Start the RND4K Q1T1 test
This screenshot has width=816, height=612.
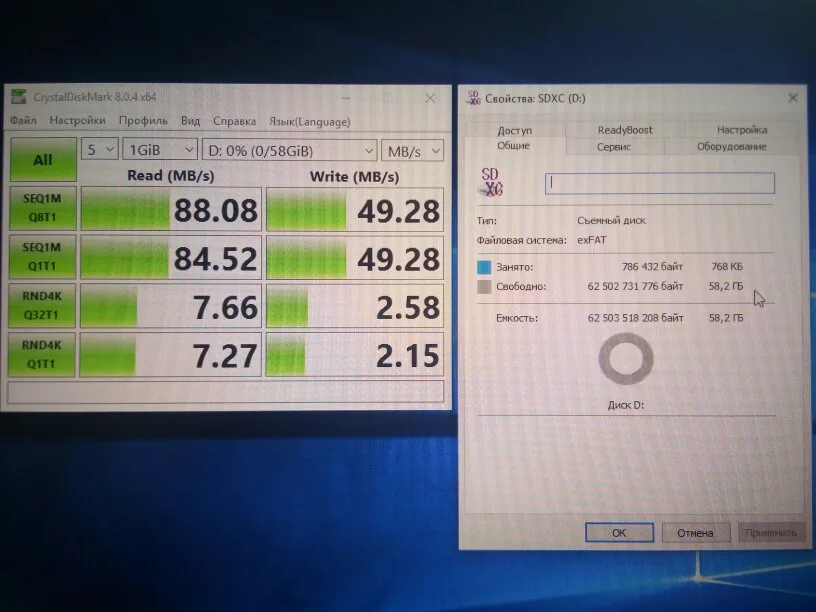[41, 354]
